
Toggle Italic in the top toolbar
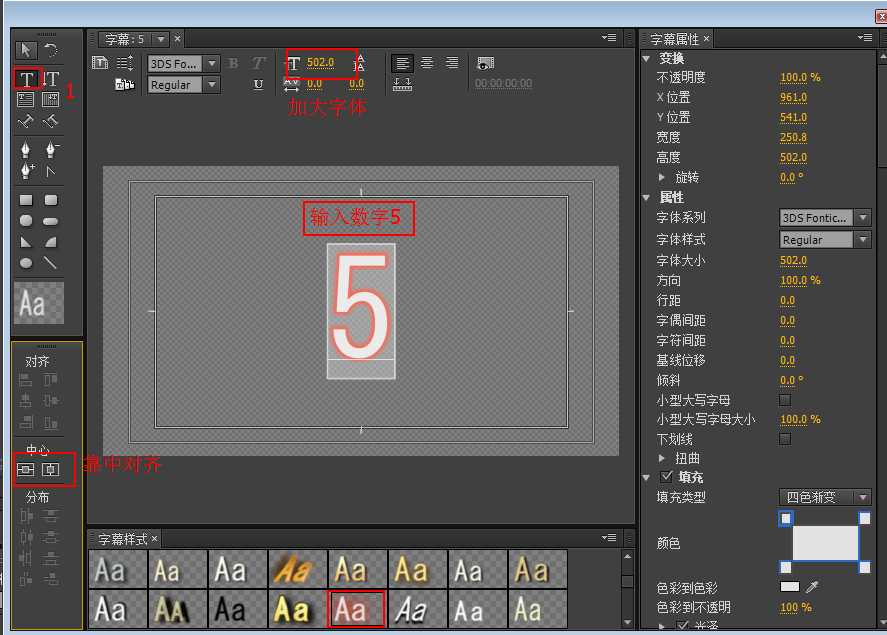coord(258,63)
